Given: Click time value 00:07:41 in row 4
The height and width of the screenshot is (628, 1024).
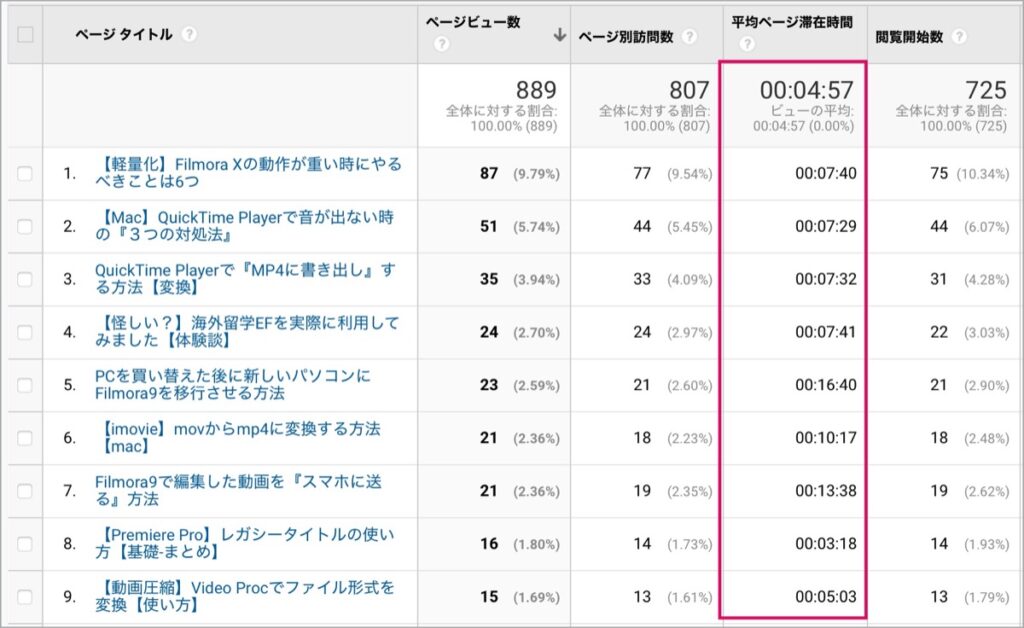Looking at the screenshot, I should coord(825,332).
